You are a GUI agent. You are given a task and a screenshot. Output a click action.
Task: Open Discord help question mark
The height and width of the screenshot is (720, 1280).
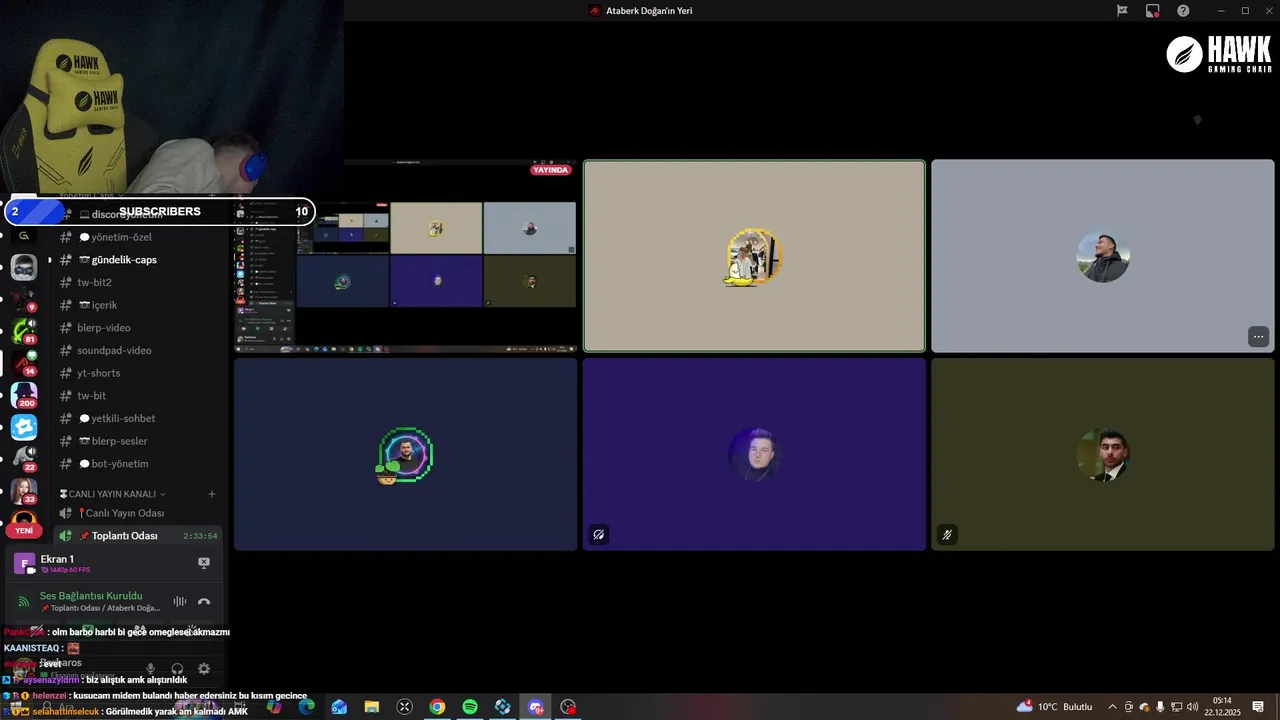pyautogui.click(x=1183, y=11)
